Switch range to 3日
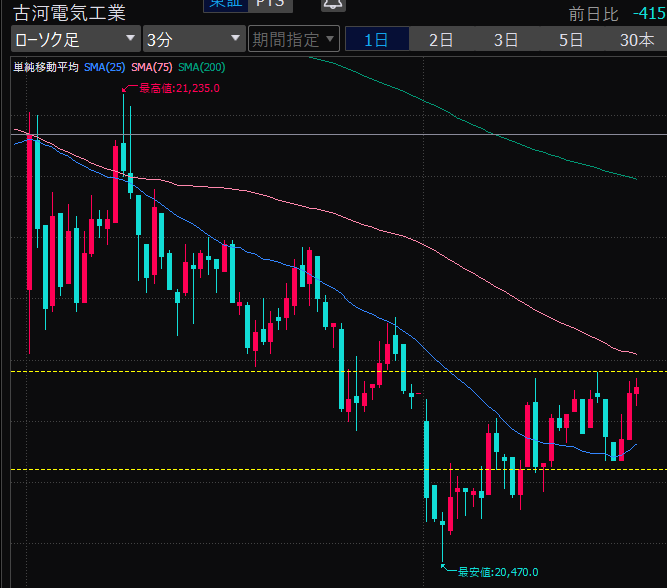 coord(506,40)
